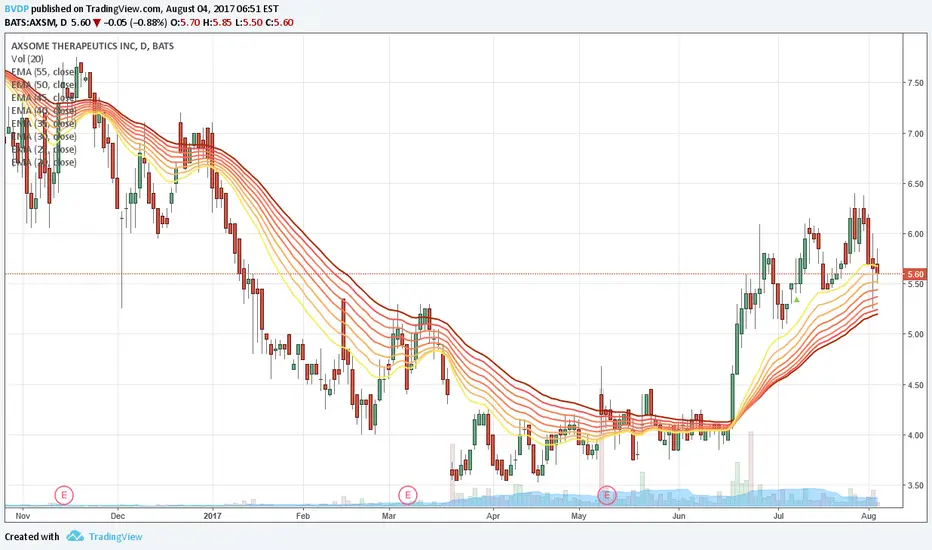Click the green triangle marker in July

tap(796, 300)
